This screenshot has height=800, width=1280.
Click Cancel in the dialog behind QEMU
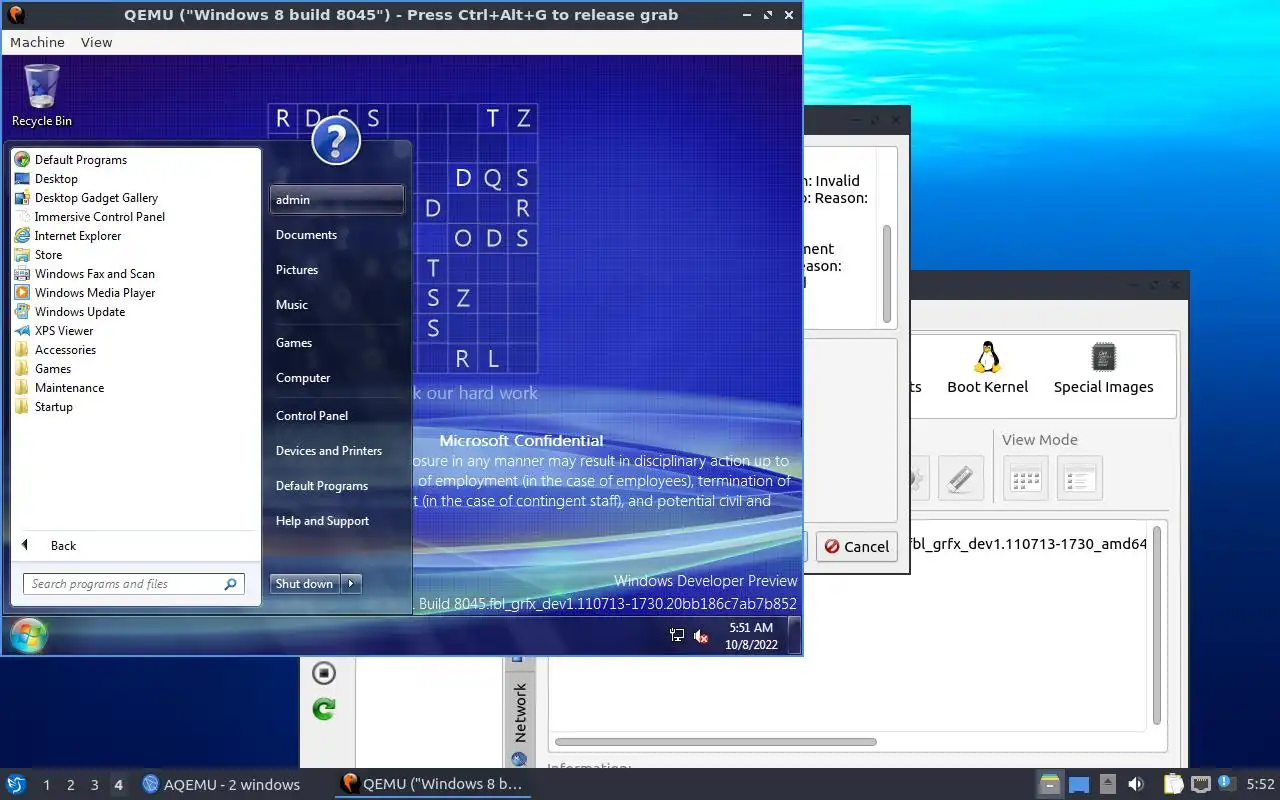pos(856,546)
